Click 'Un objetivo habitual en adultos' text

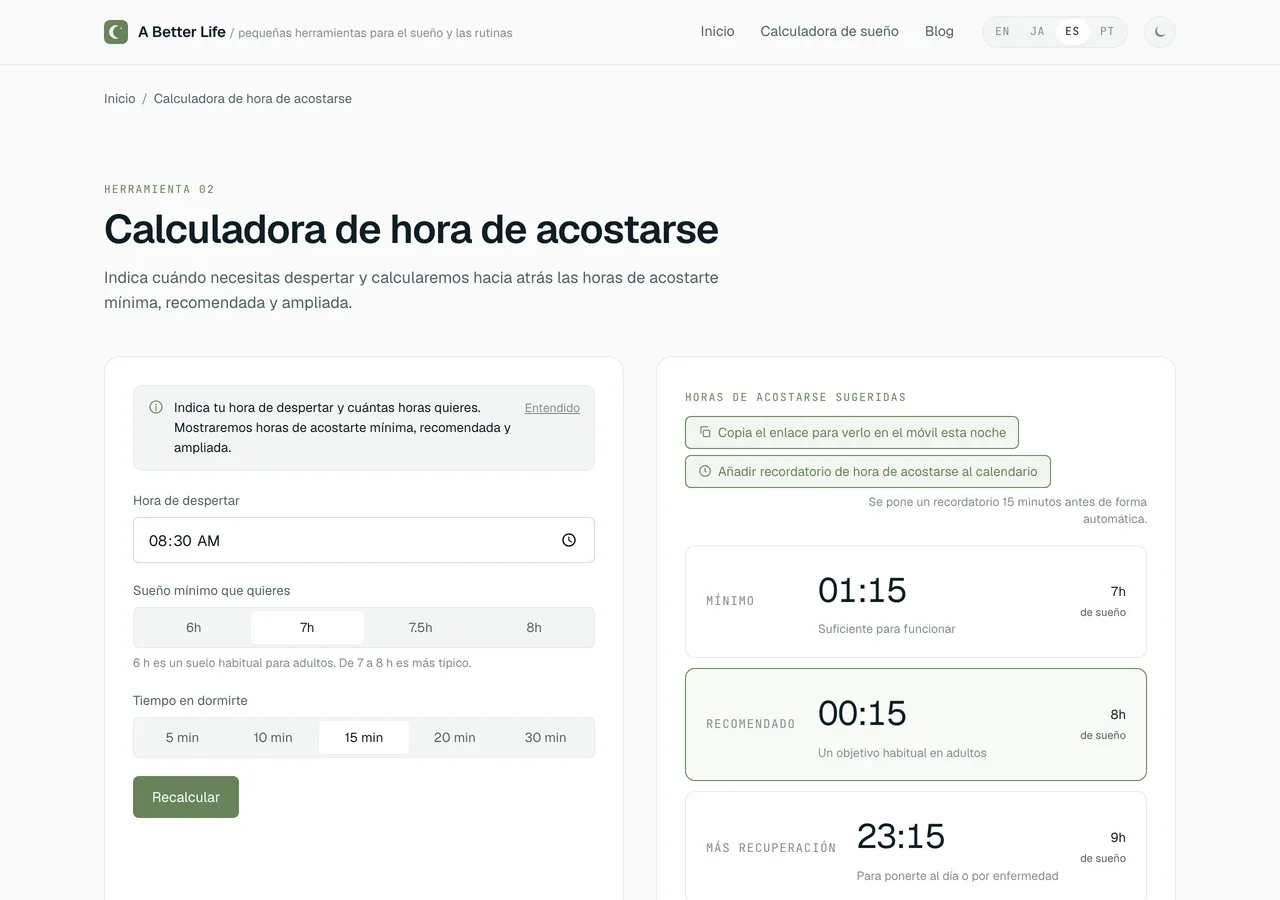(902, 753)
